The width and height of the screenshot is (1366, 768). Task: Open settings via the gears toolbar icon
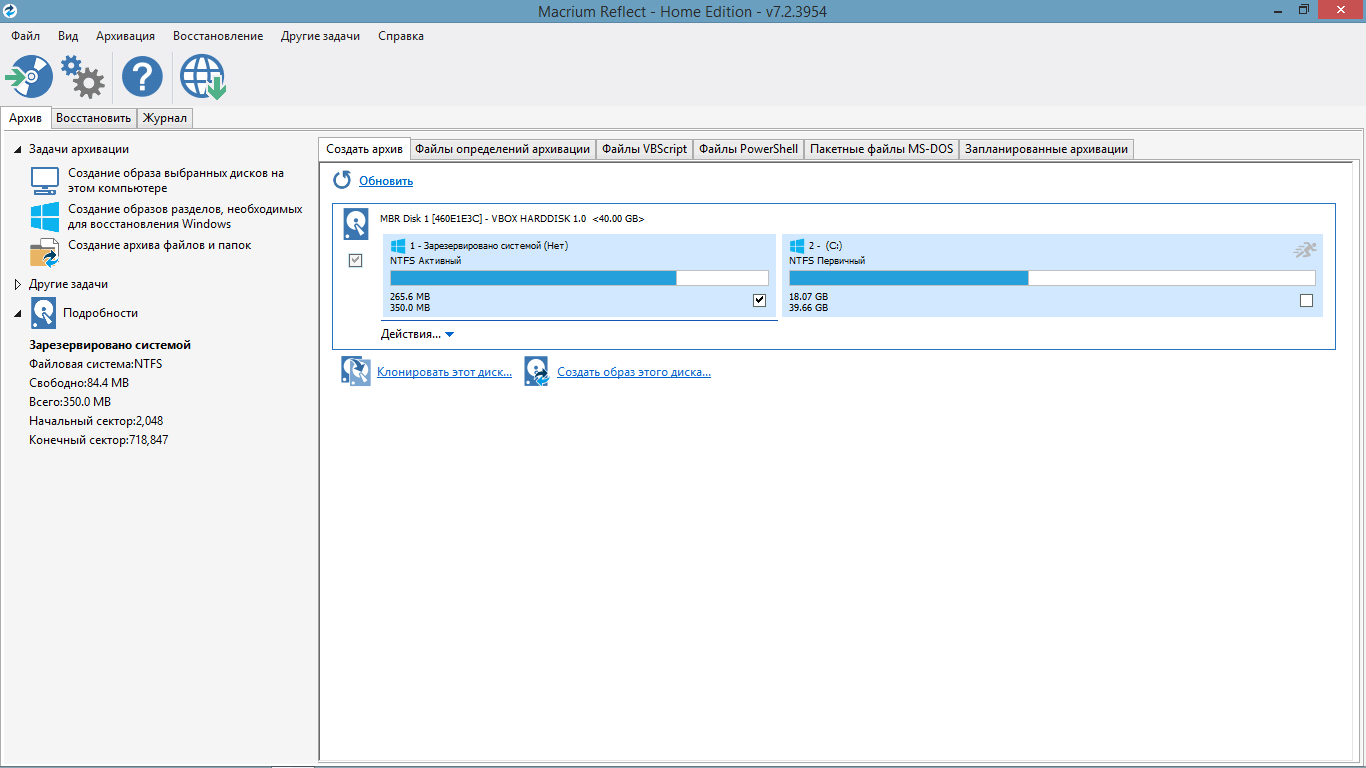pos(83,77)
